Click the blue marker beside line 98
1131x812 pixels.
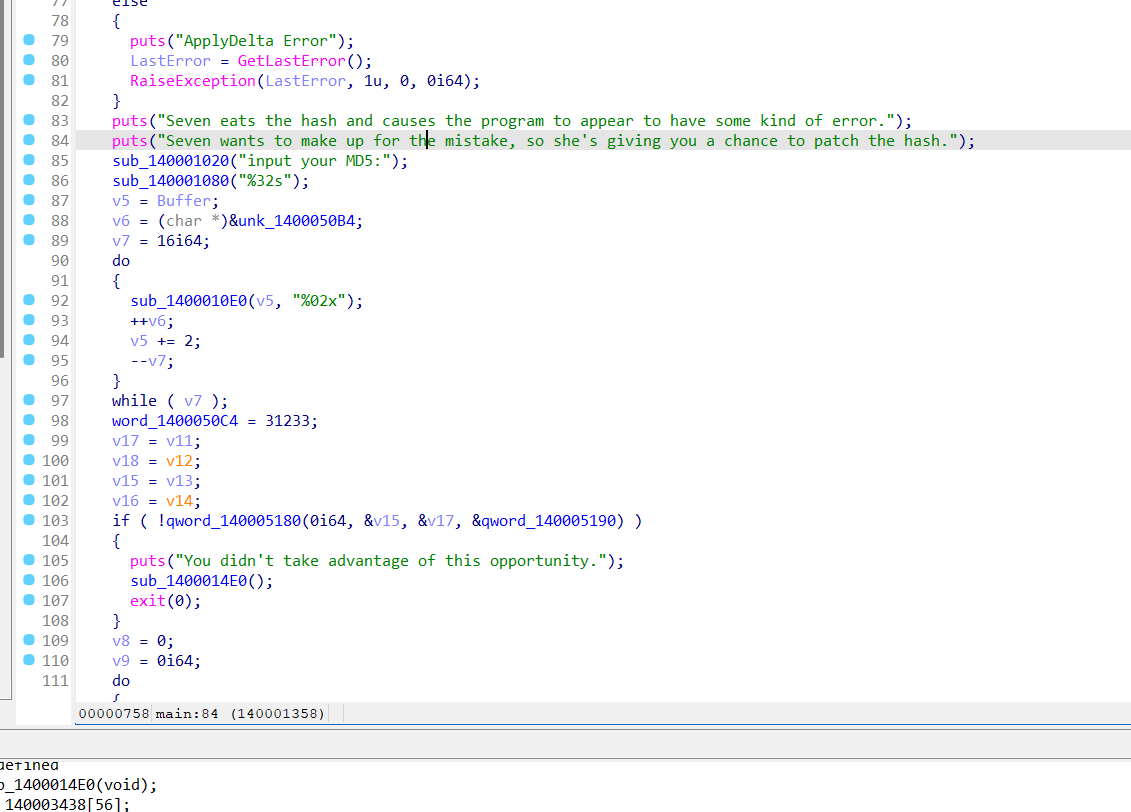tap(29, 420)
